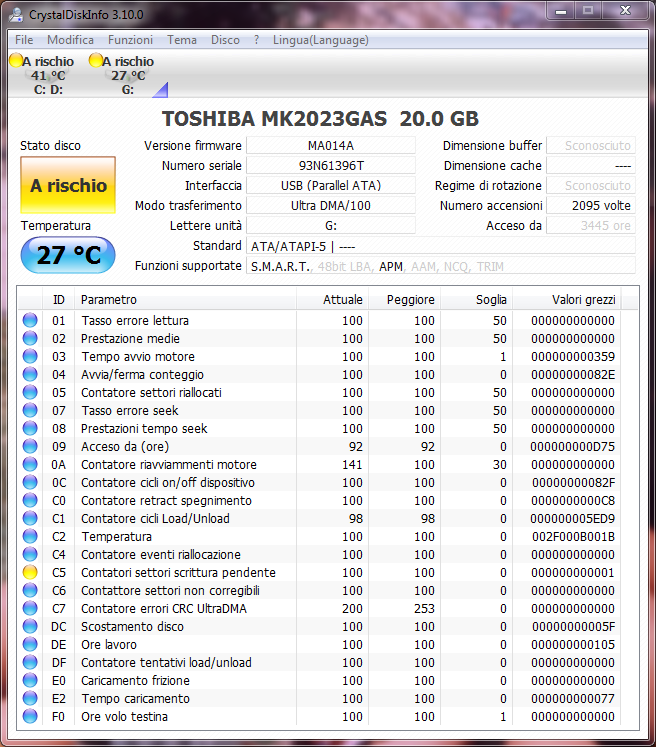Viewport: 656px width, 747px height.
Task: Open the Tema menu
Action: [182, 40]
